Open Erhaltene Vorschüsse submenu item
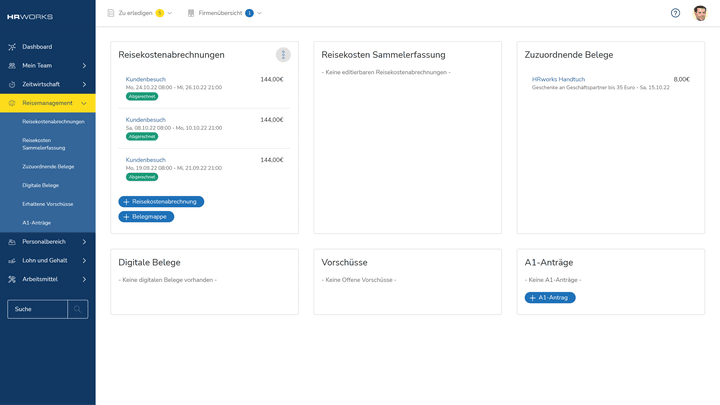Image resolution: width=720 pixels, height=405 pixels. coord(48,204)
